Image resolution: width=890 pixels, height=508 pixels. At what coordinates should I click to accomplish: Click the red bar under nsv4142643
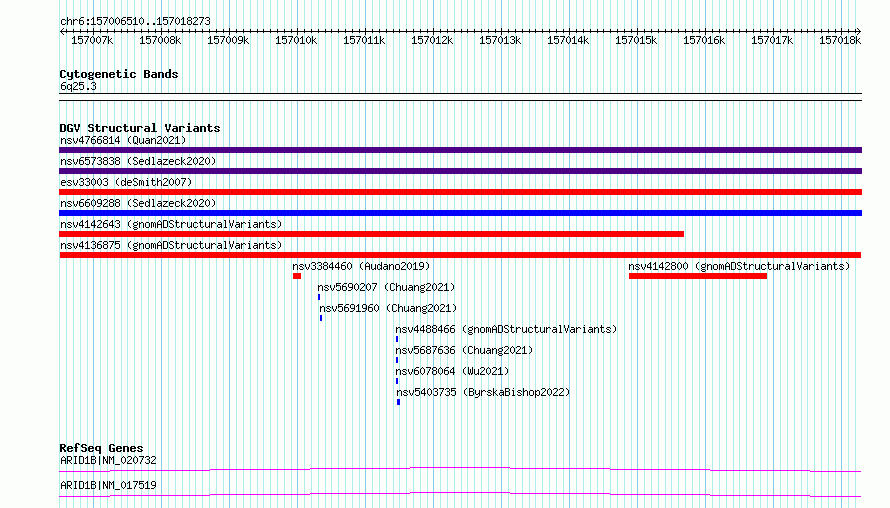click(371, 234)
